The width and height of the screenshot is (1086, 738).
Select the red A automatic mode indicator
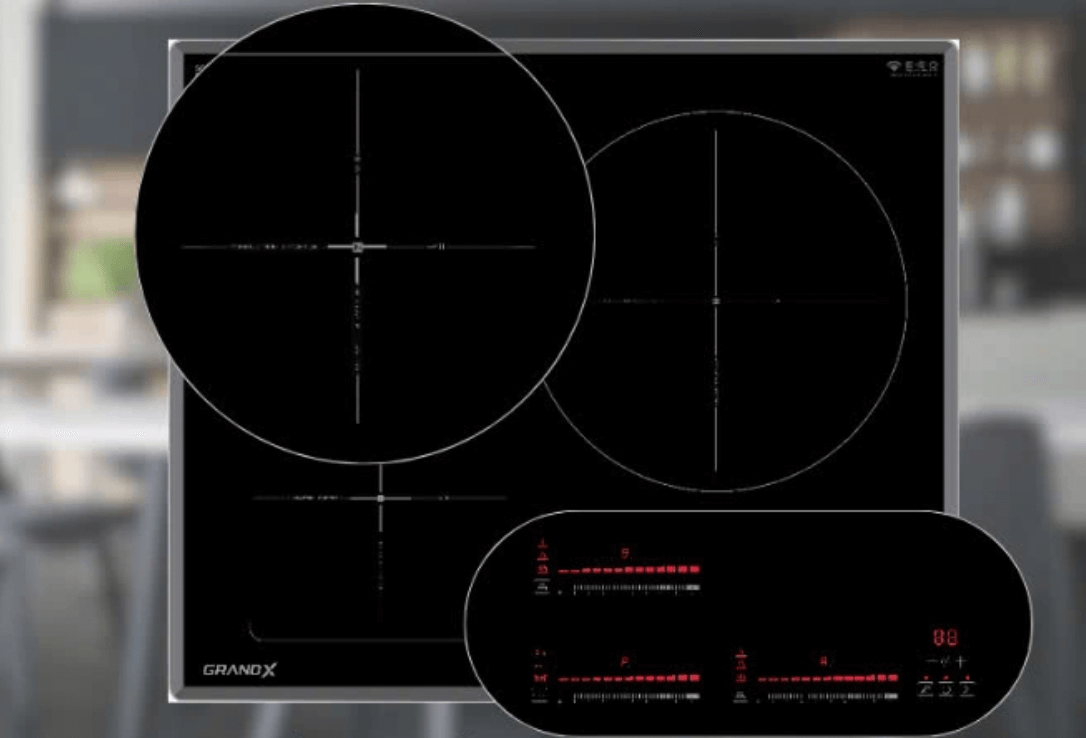824,661
